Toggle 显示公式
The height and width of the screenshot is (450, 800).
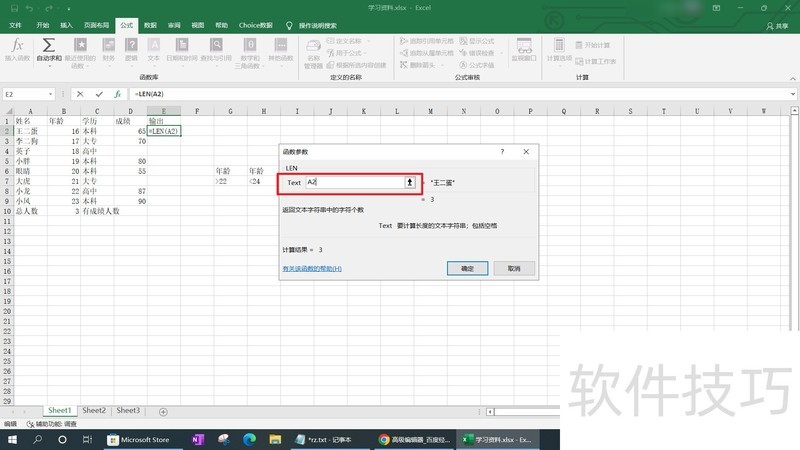(x=477, y=41)
